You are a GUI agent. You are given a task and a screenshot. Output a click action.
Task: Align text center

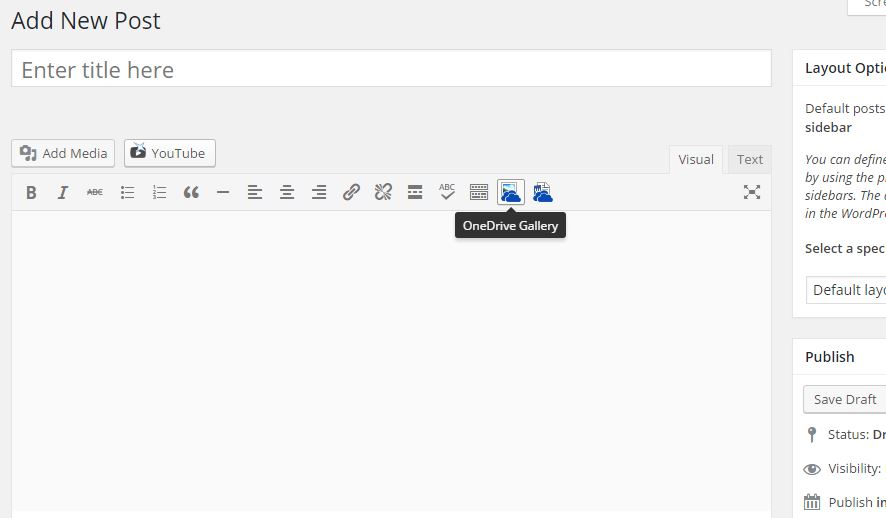pyautogui.click(x=287, y=193)
